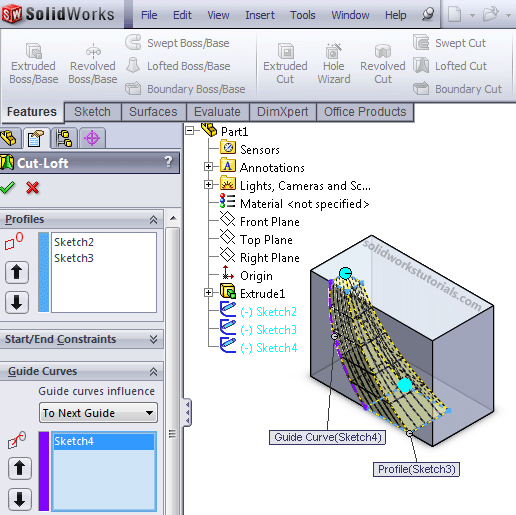This screenshot has width=516, height=515.
Task: Open the File menu
Action: click(149, 15)
